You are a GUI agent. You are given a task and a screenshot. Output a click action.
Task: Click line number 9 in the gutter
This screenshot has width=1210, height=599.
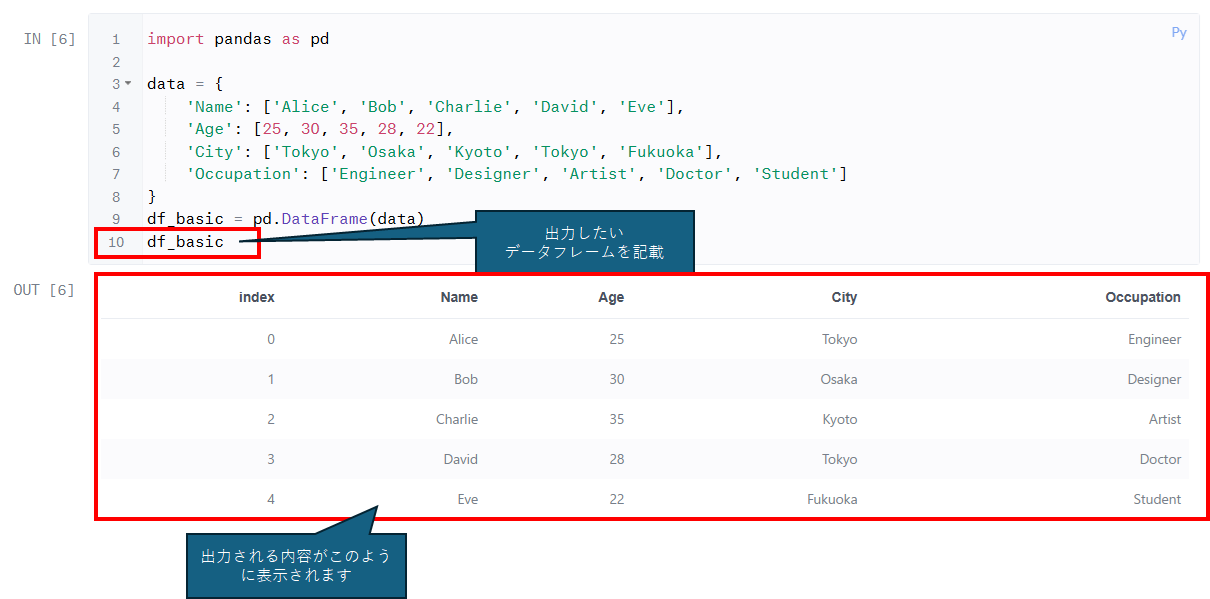point(116,219)
